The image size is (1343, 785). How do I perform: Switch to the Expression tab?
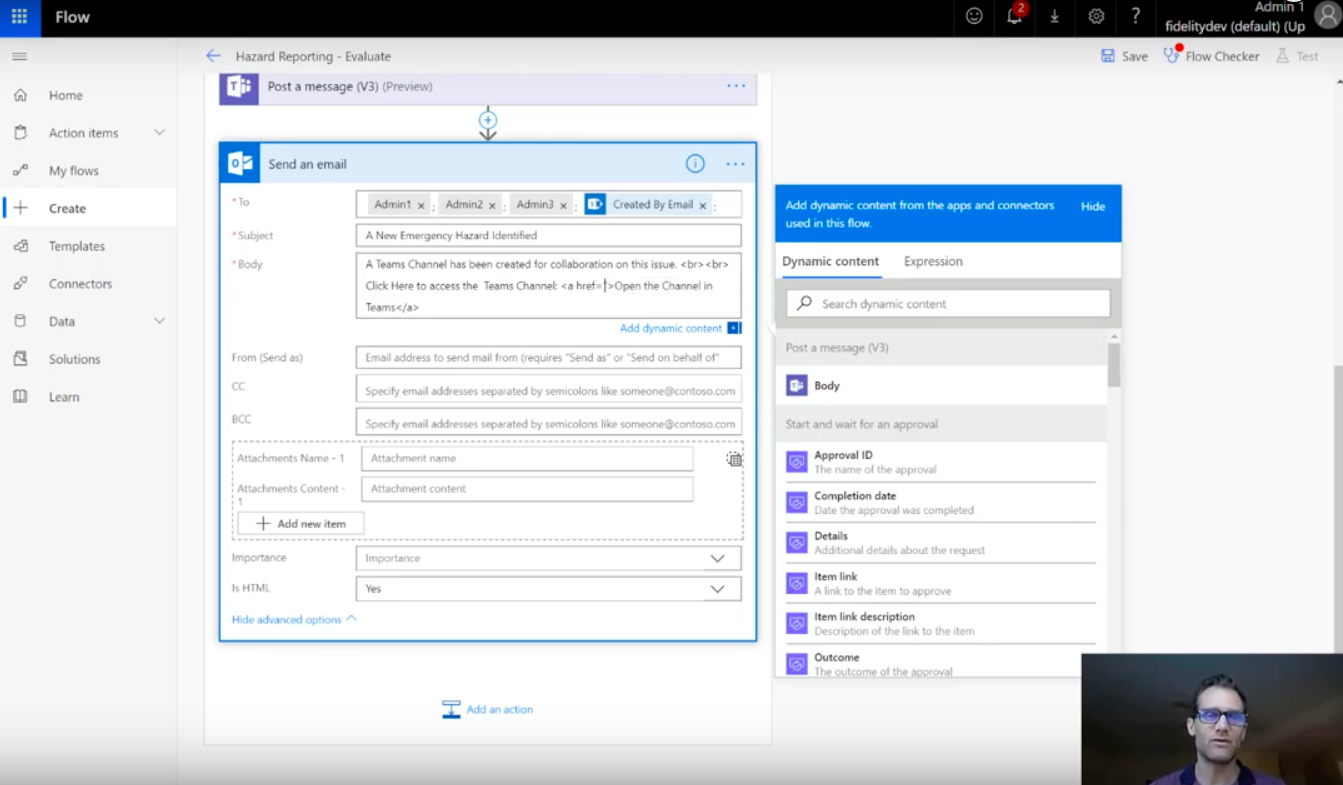pyautogui.click(x=933, y=261)
